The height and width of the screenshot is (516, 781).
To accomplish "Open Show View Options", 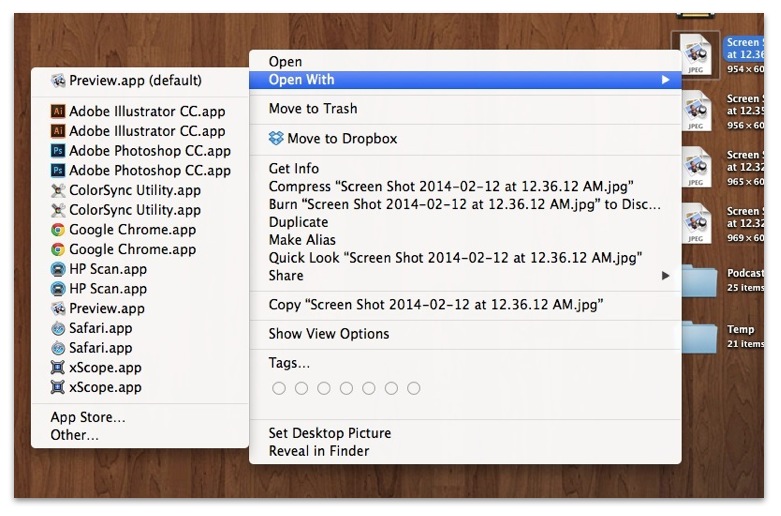I will click(x=465, y=334).
